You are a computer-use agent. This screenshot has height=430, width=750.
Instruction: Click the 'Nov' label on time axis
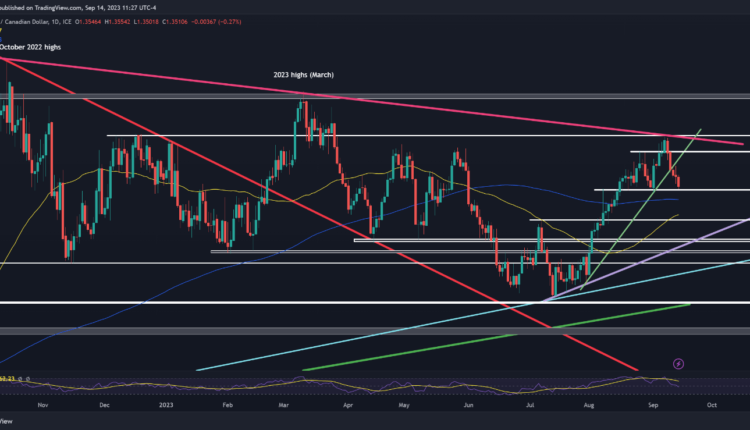click(x=41, y=408)
